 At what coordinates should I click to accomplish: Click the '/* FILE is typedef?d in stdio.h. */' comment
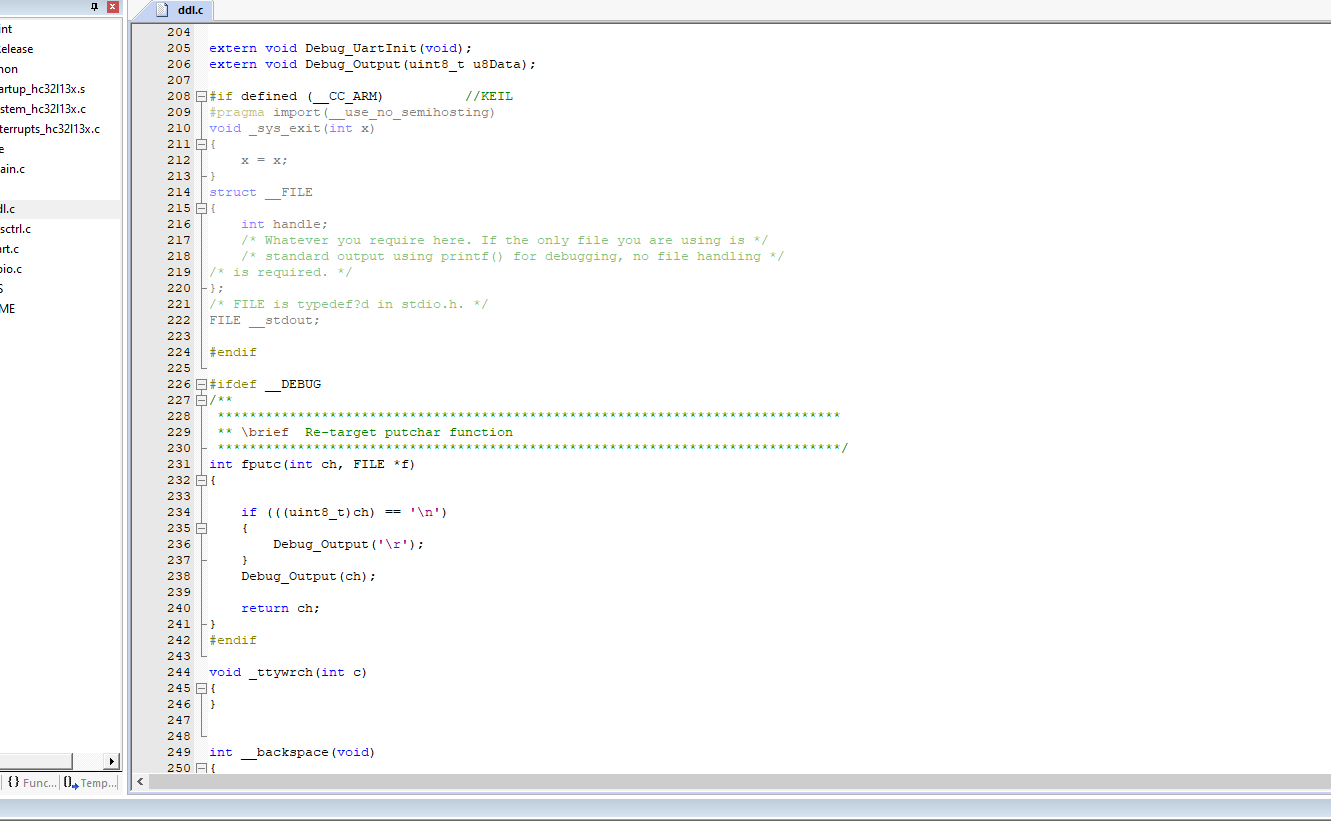point(349,304)
